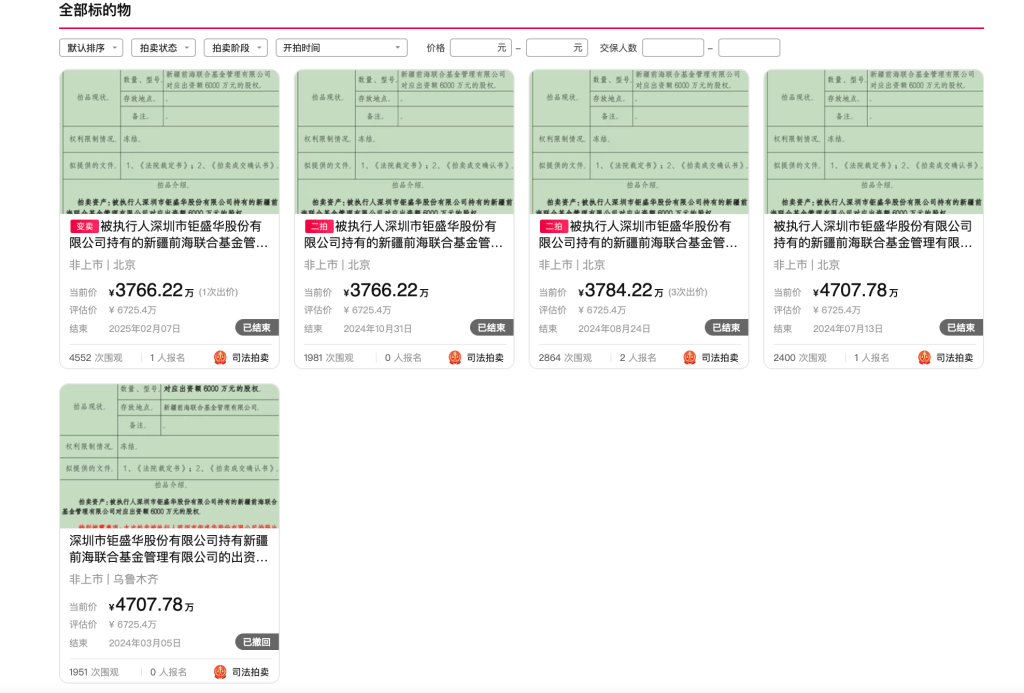Open the 默认排序 sorting dropdown
The image size is (1024, 693).
90,47
